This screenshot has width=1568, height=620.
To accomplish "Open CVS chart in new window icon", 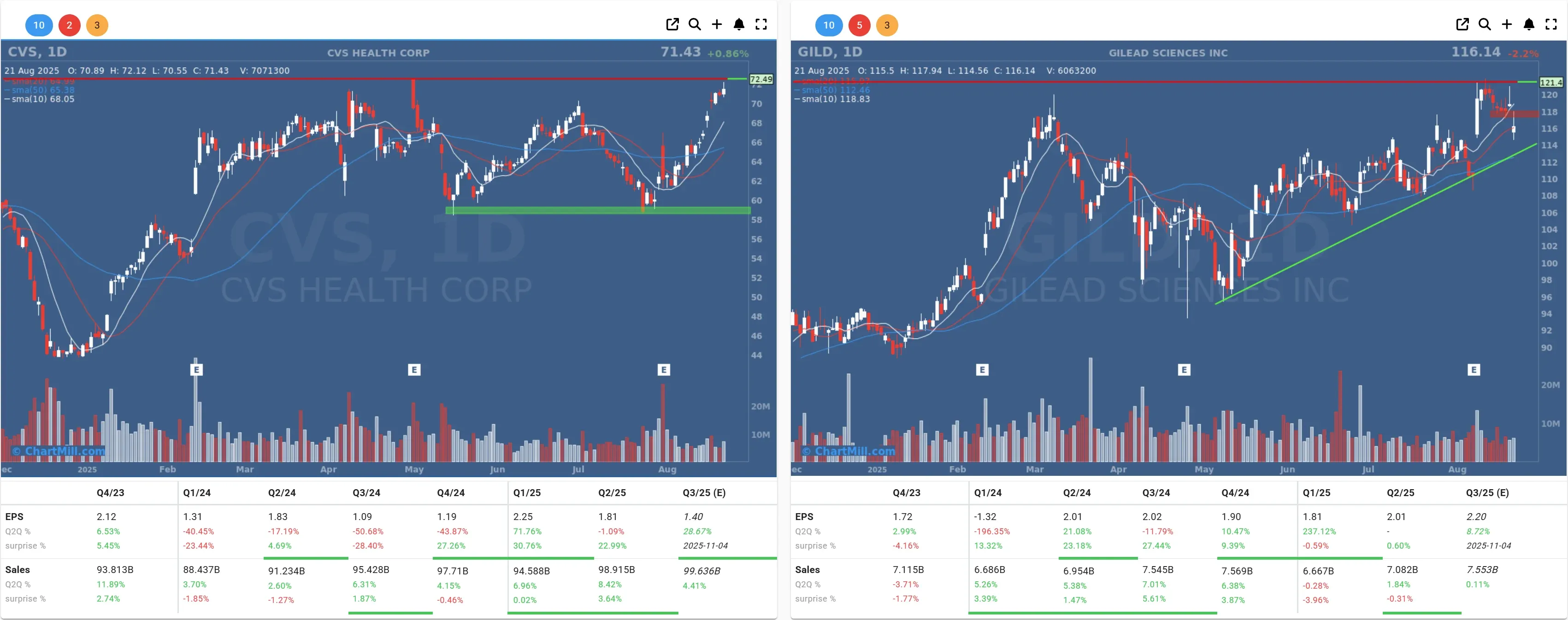I will pos(672,24).
